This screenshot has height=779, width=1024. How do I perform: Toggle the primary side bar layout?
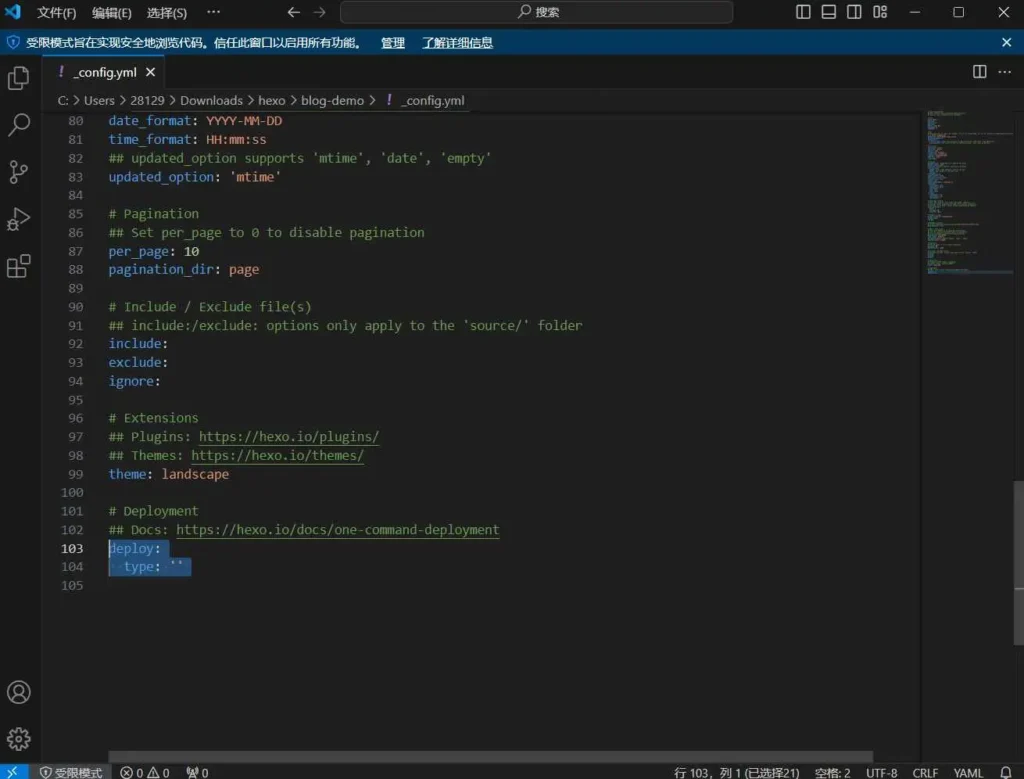804,12
